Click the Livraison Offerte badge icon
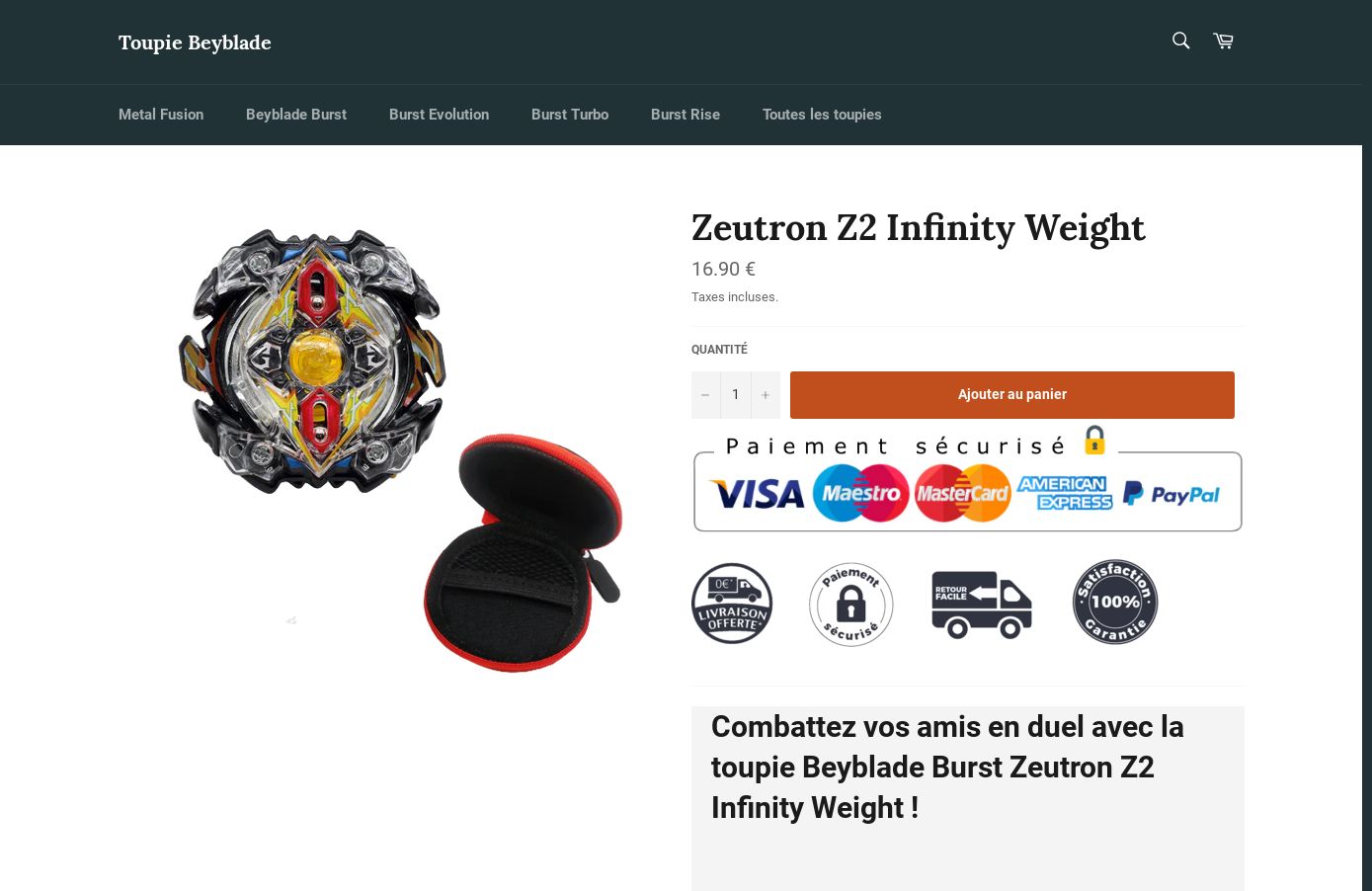The width and height of the screenshot is (1372, 891). (x=732, y=604)
